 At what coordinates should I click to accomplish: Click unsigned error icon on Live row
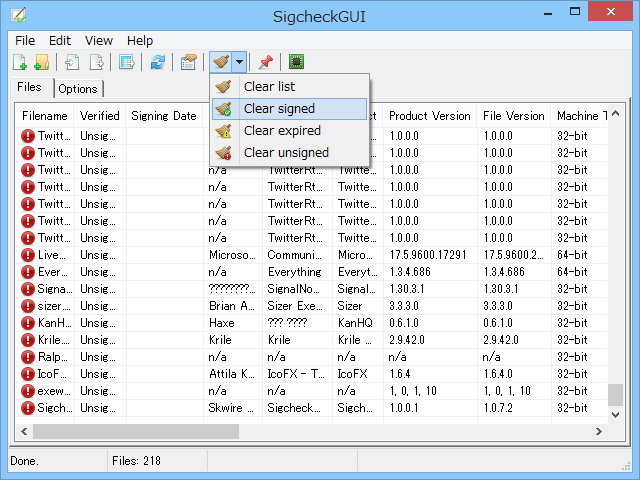(x=28, y=255)
